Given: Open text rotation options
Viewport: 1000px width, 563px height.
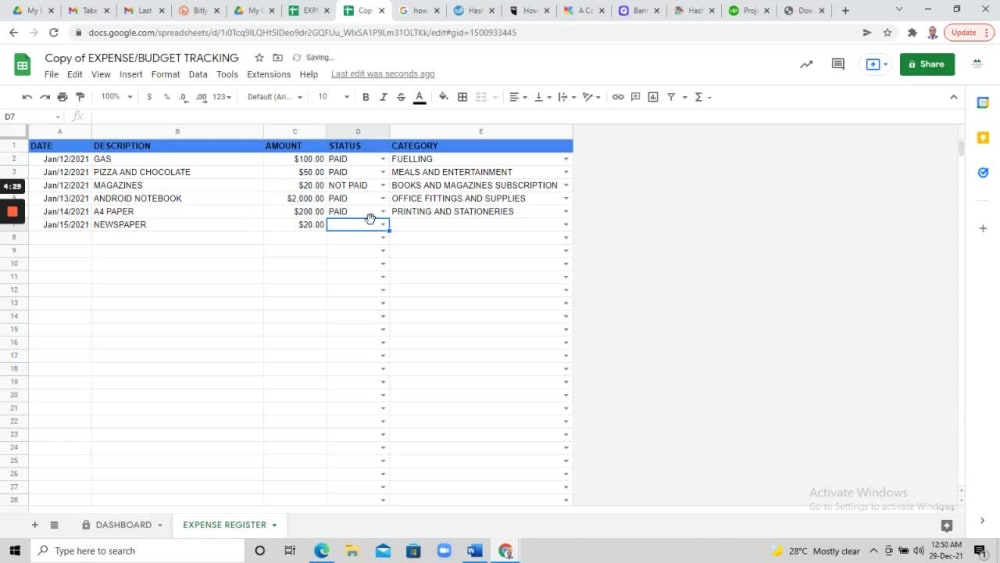Looking at the screenshot, I should pyautogui.click(x=591, y=97).
